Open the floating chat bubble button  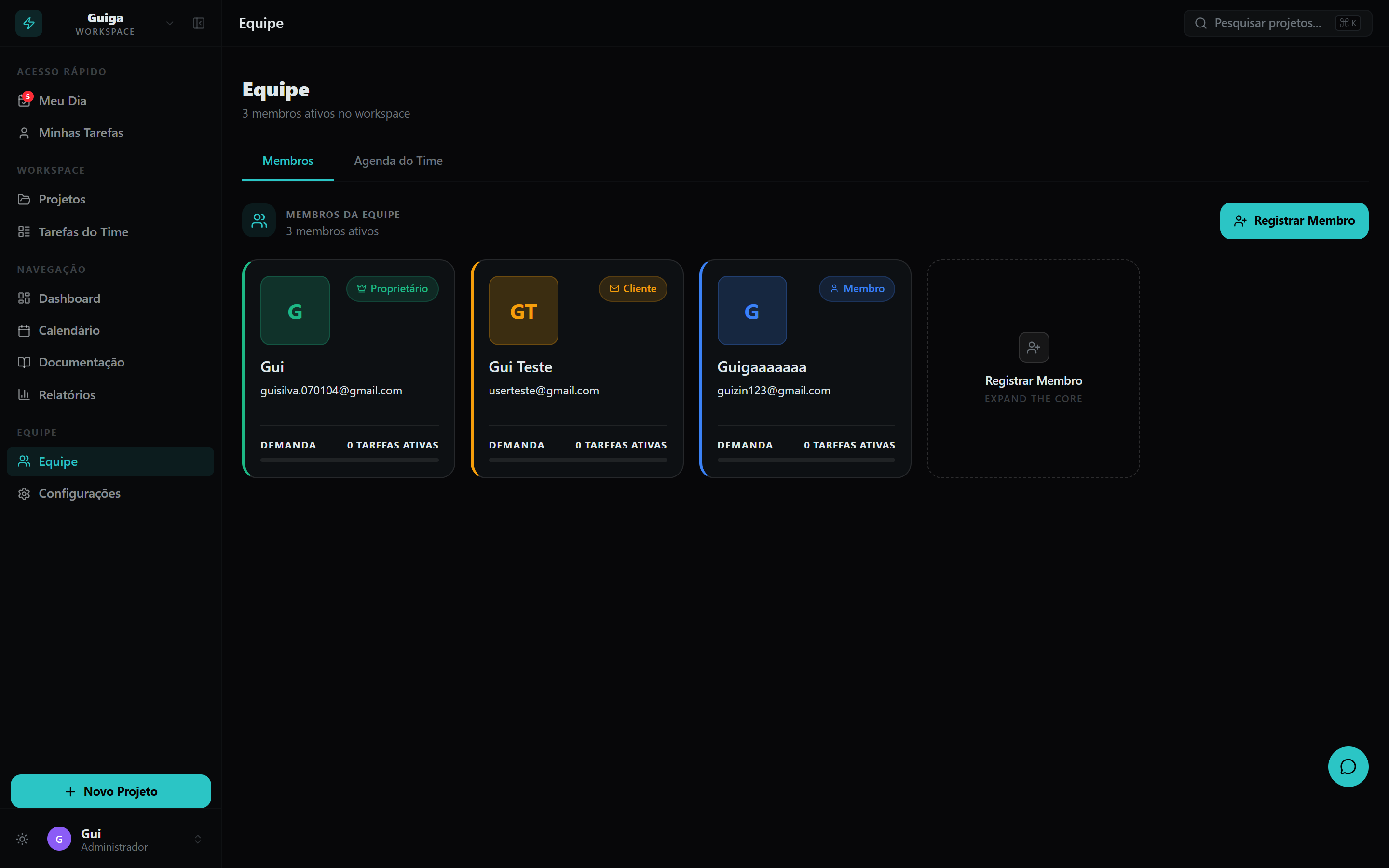coord(1348,766)
